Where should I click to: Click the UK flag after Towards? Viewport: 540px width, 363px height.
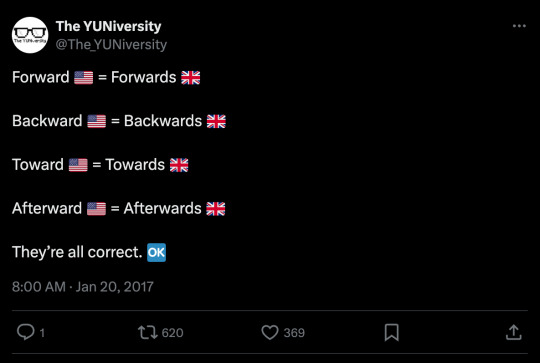click(179, 165)
